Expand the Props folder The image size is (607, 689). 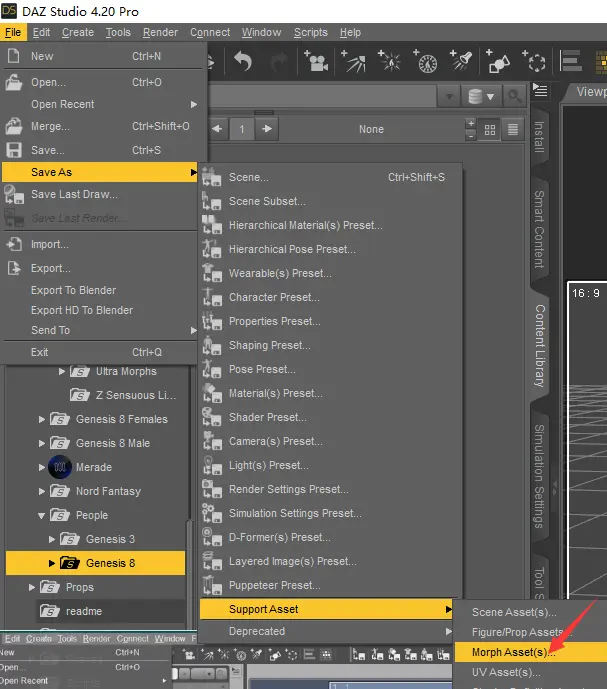(31, 587)
